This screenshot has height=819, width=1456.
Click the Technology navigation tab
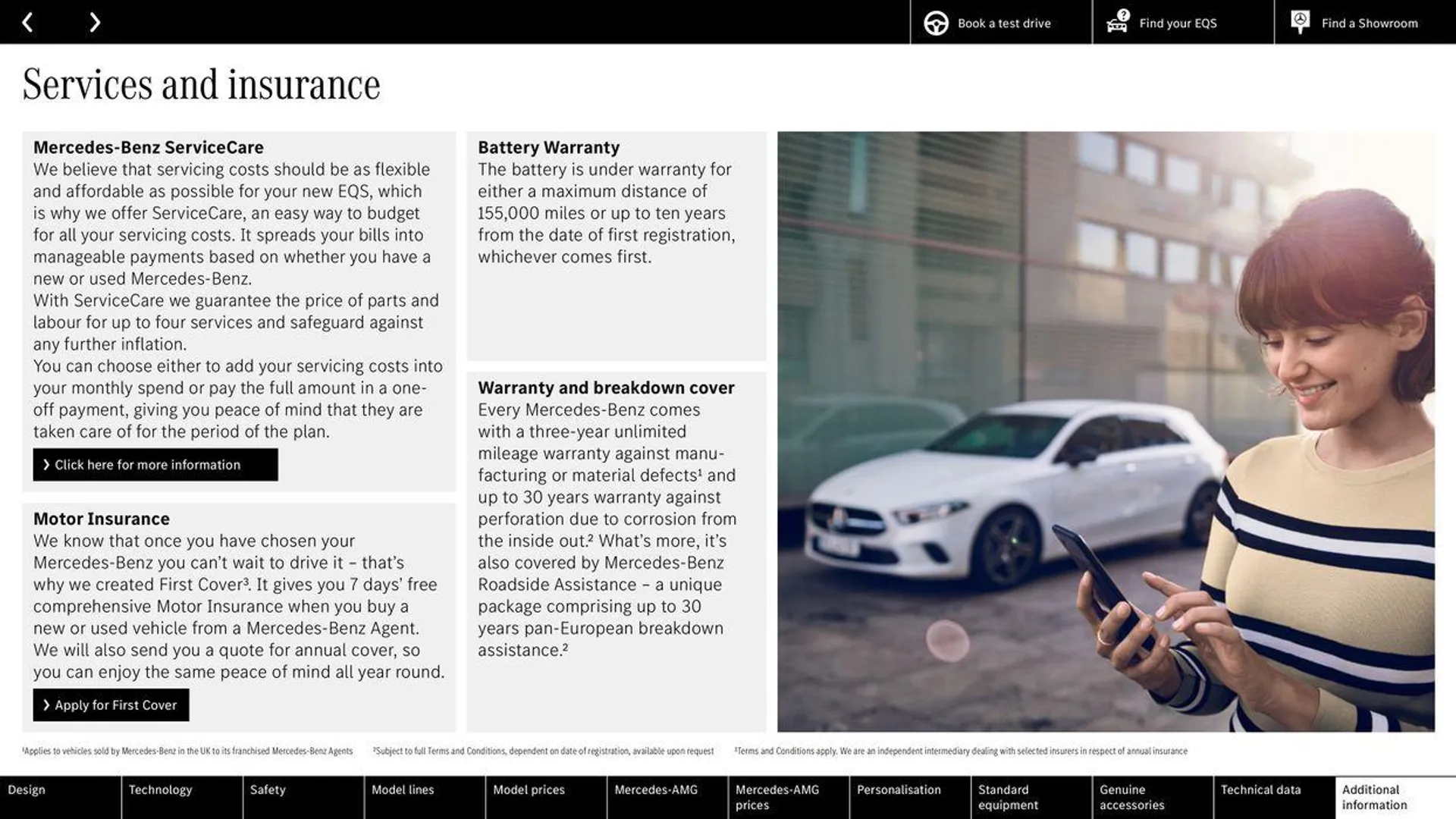[160, 797]
